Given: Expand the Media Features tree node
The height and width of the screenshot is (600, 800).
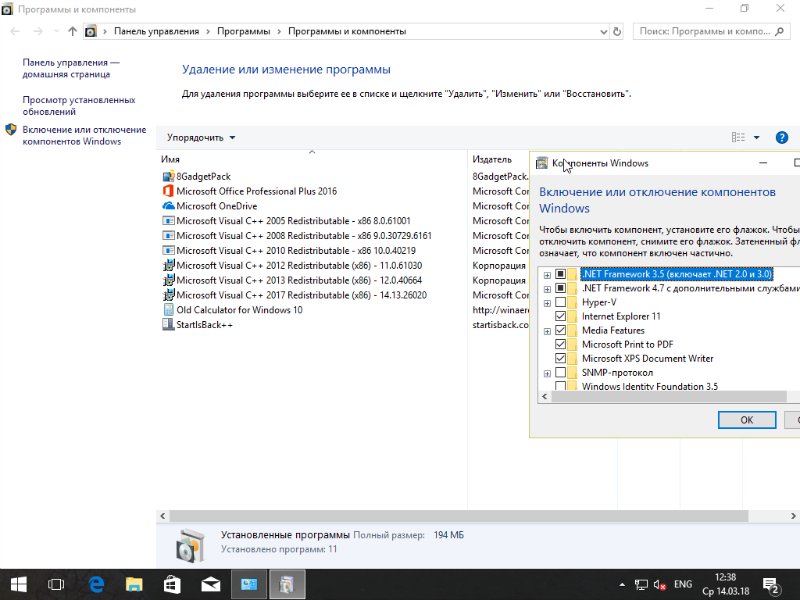Looking at the screenshot, I should pos(547,331).
